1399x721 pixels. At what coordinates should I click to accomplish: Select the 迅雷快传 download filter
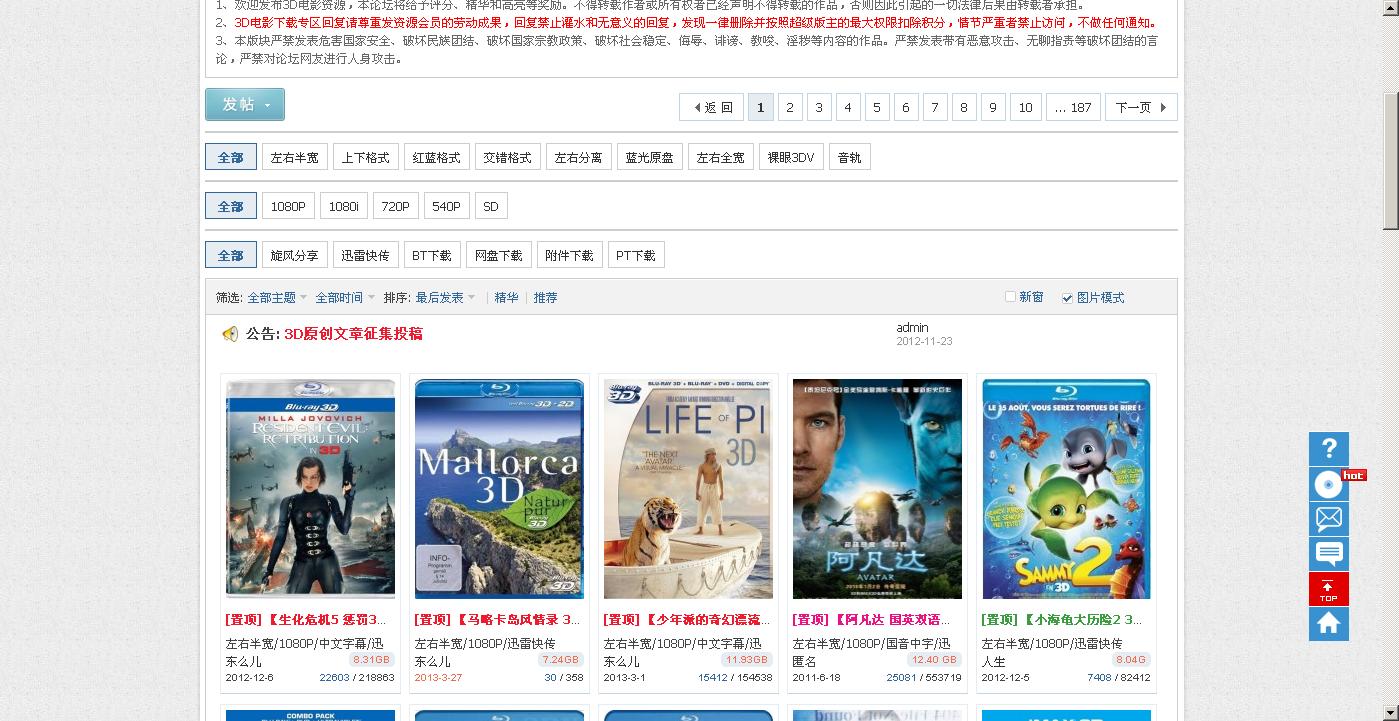pos(365,255)
